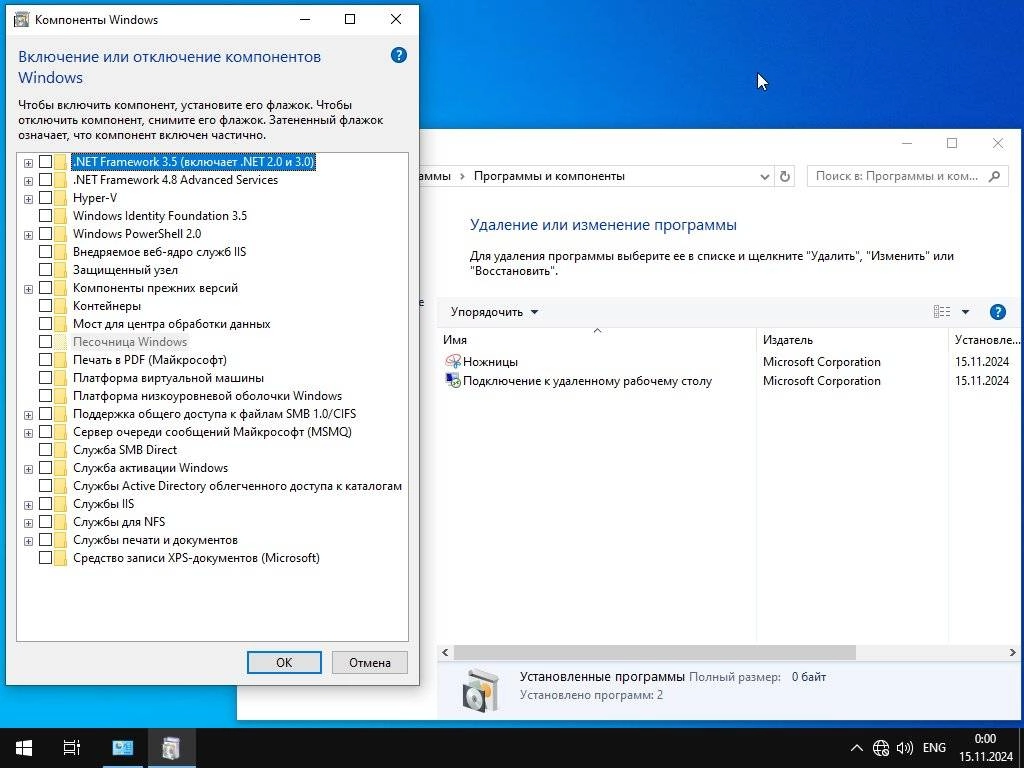This screenshot has height=768, width=1024.
Task: Select Мост для центра обработки данных
Action: (172, 324)
